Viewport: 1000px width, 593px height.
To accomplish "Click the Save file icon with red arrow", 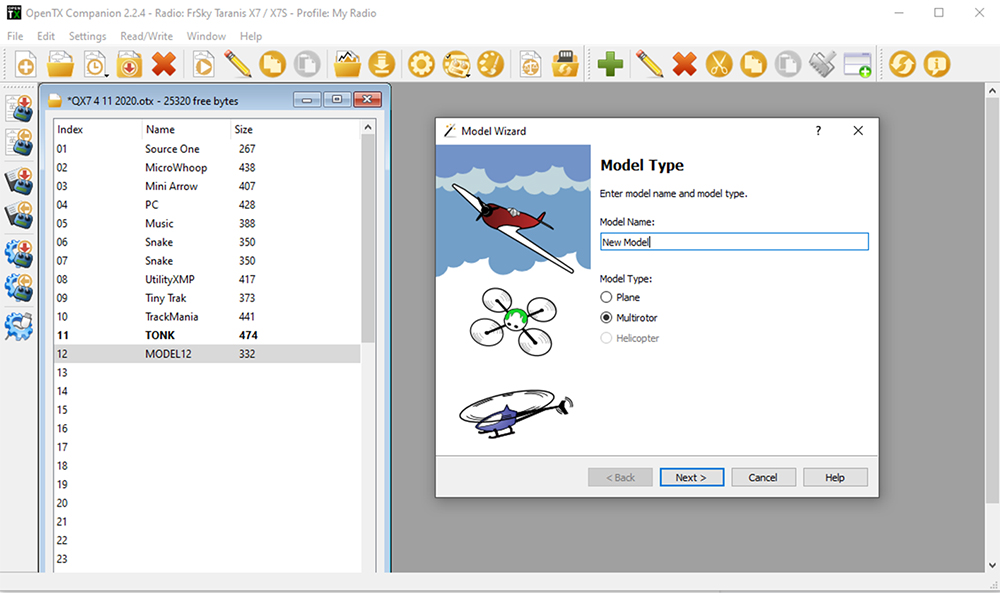I will coord(129,64).
